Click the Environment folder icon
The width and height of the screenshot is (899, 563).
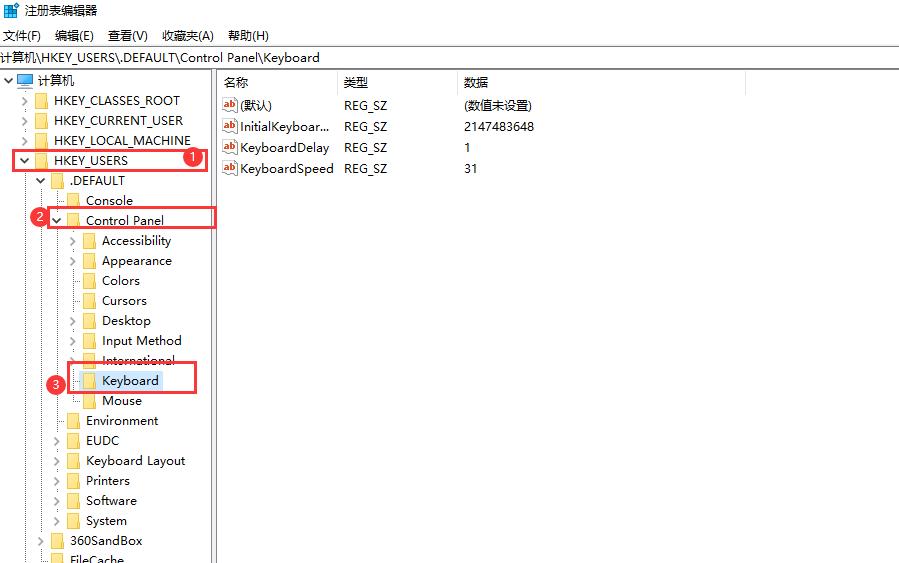pos(73,421)
